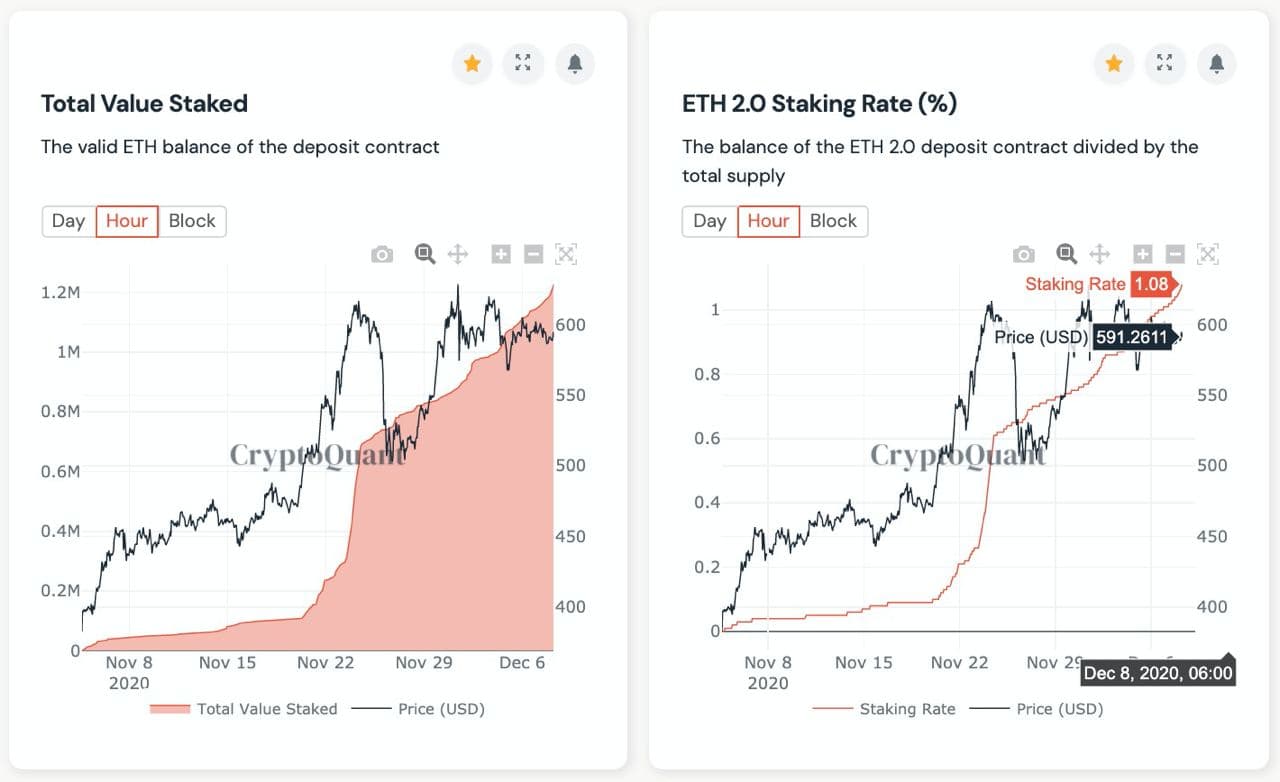Screen dimensions: 1280x782
Task: Click the Dec 8, 2020, 06:00 date marker
Action: [x=1159, y=673]
